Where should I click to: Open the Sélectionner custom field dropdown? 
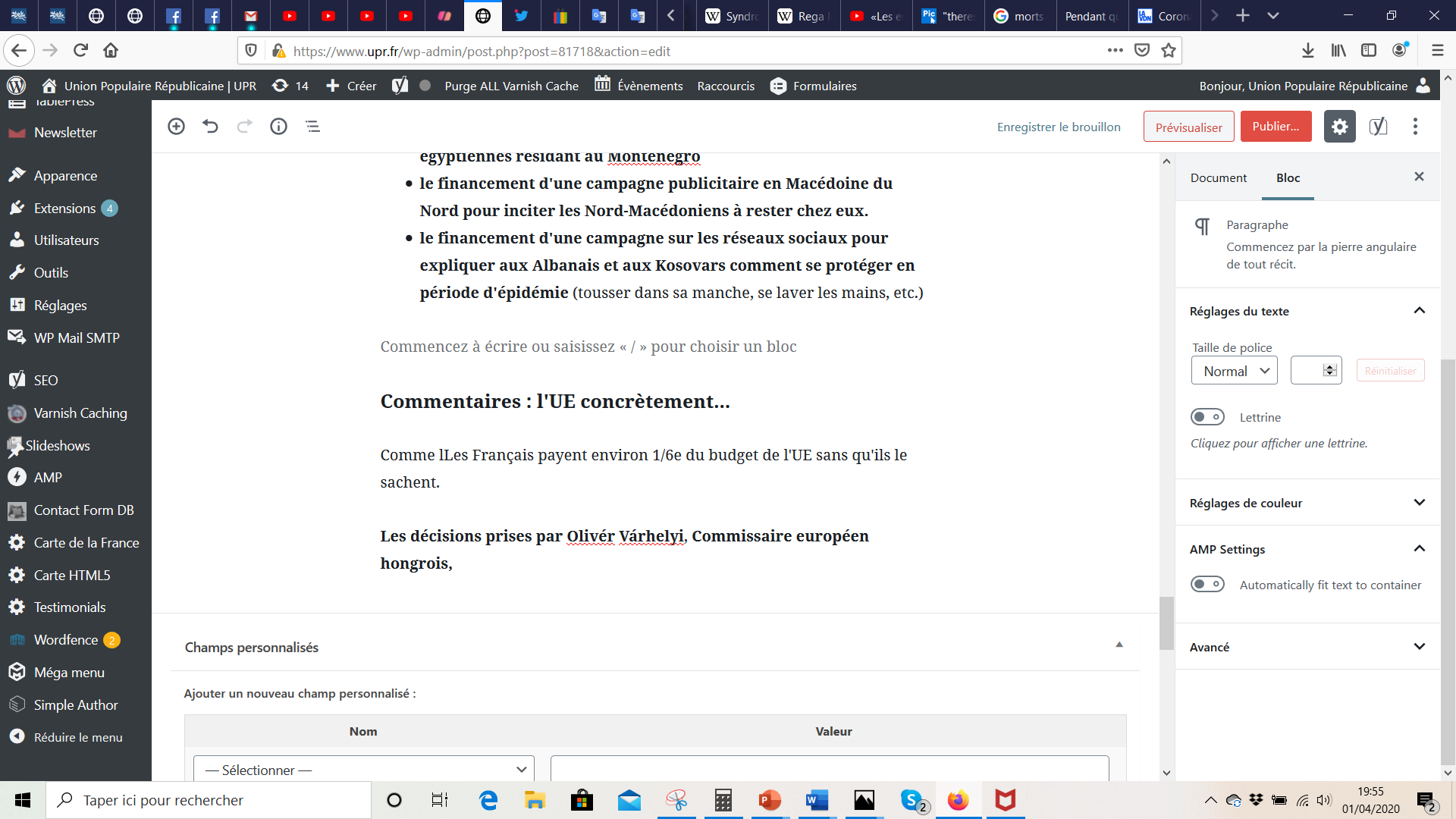[x=364, y=770]
